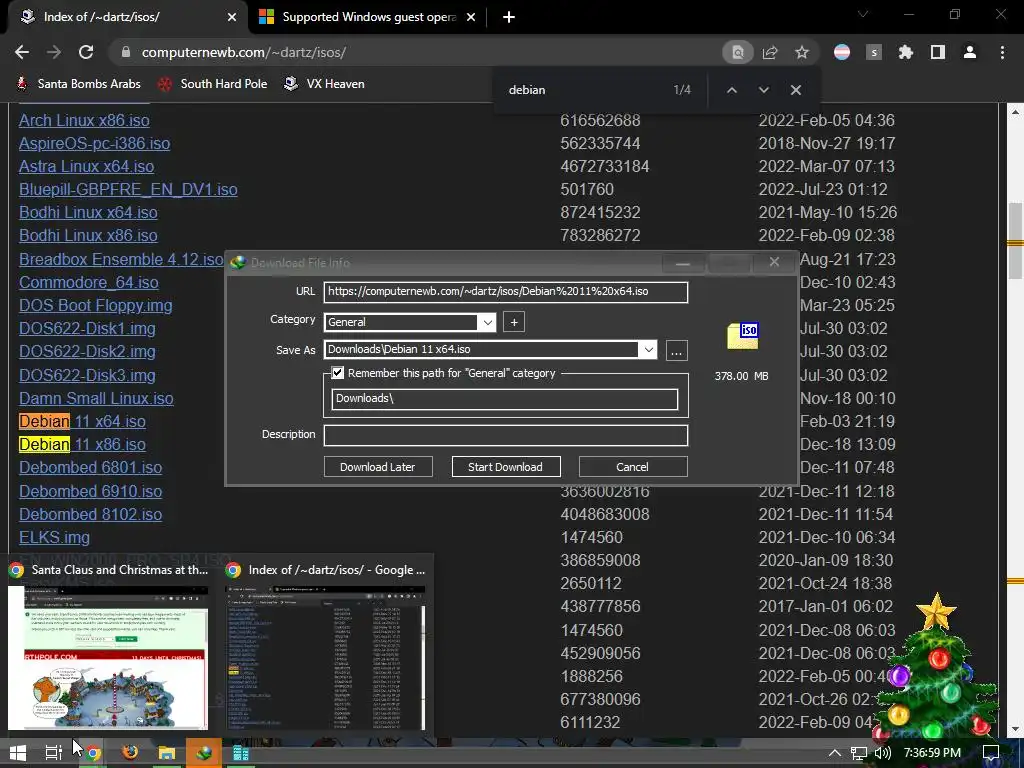This screenshot has width=1024, height=768.
Task: Click Download Later button
Action: point(377,467)
